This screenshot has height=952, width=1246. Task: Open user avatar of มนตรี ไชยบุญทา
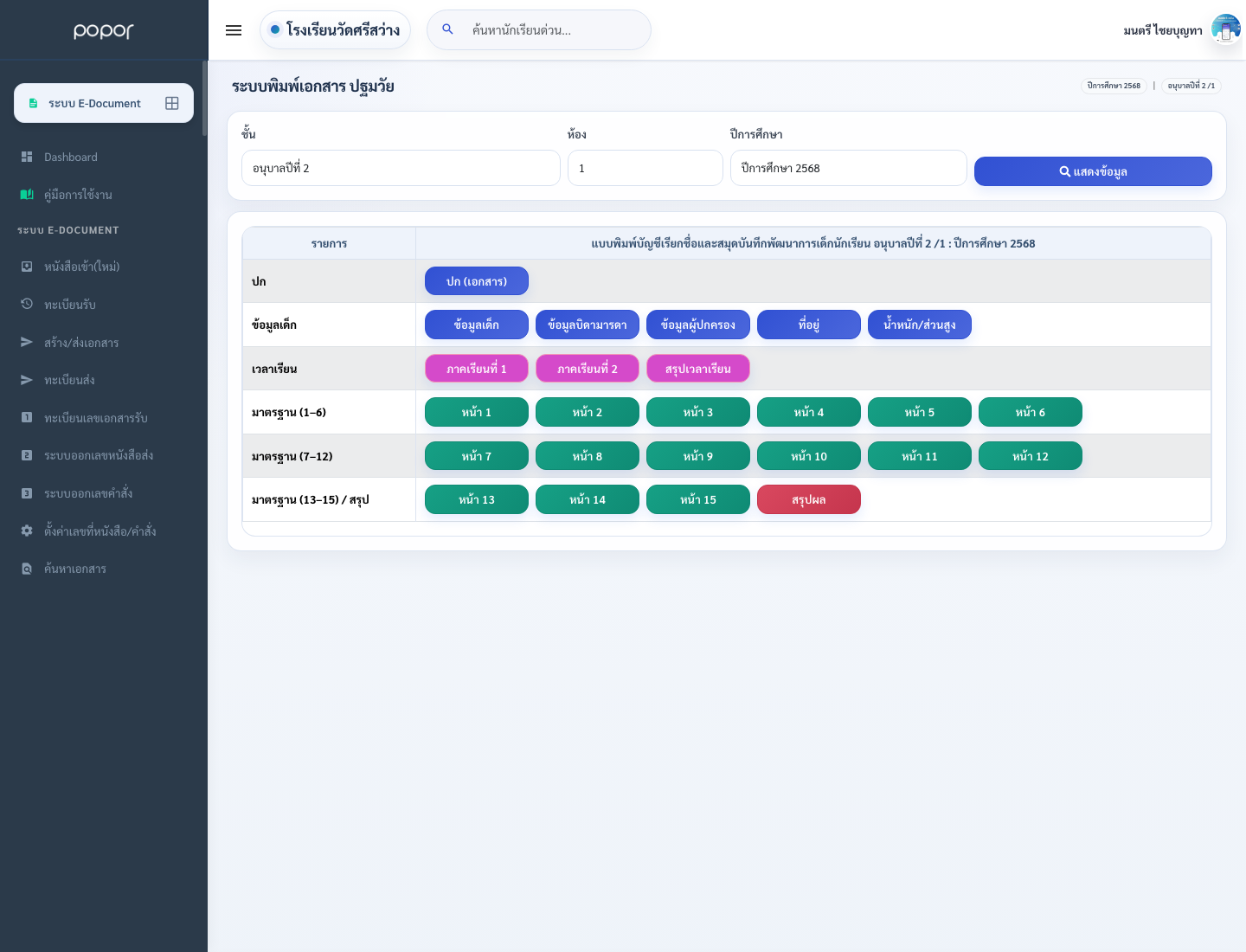[x=1226, y=29]
